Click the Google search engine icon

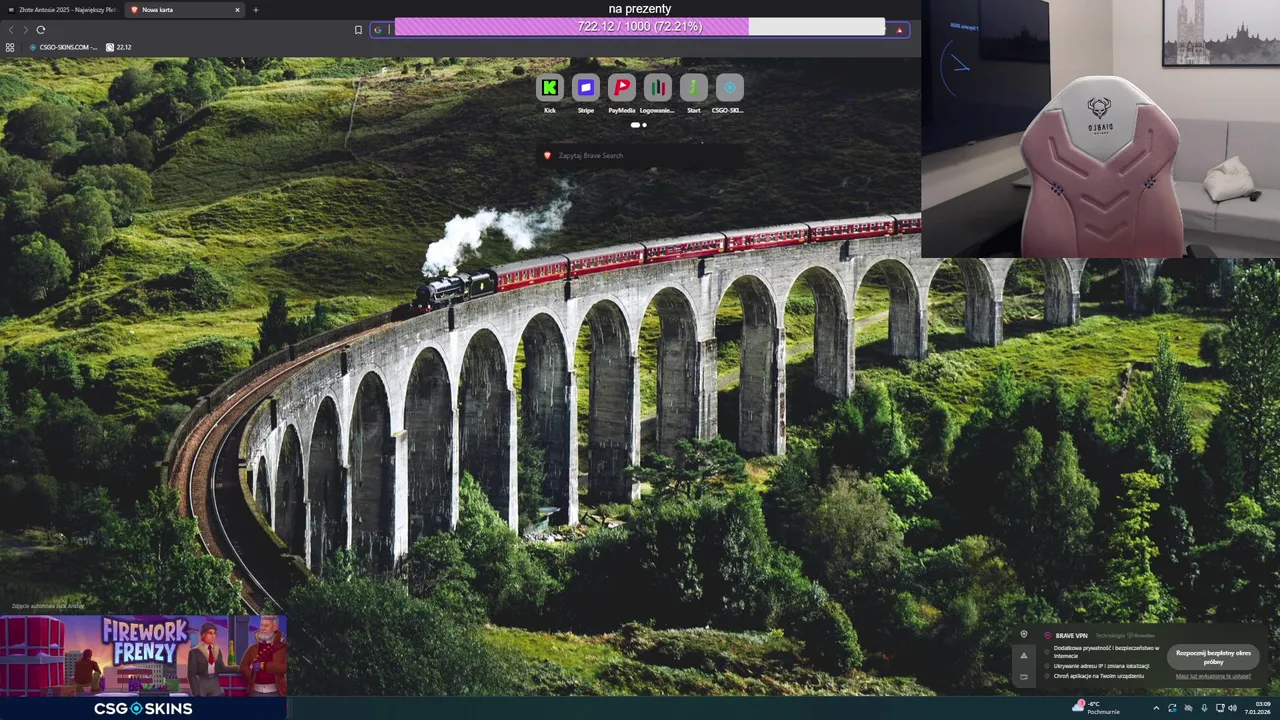(378, 30)
